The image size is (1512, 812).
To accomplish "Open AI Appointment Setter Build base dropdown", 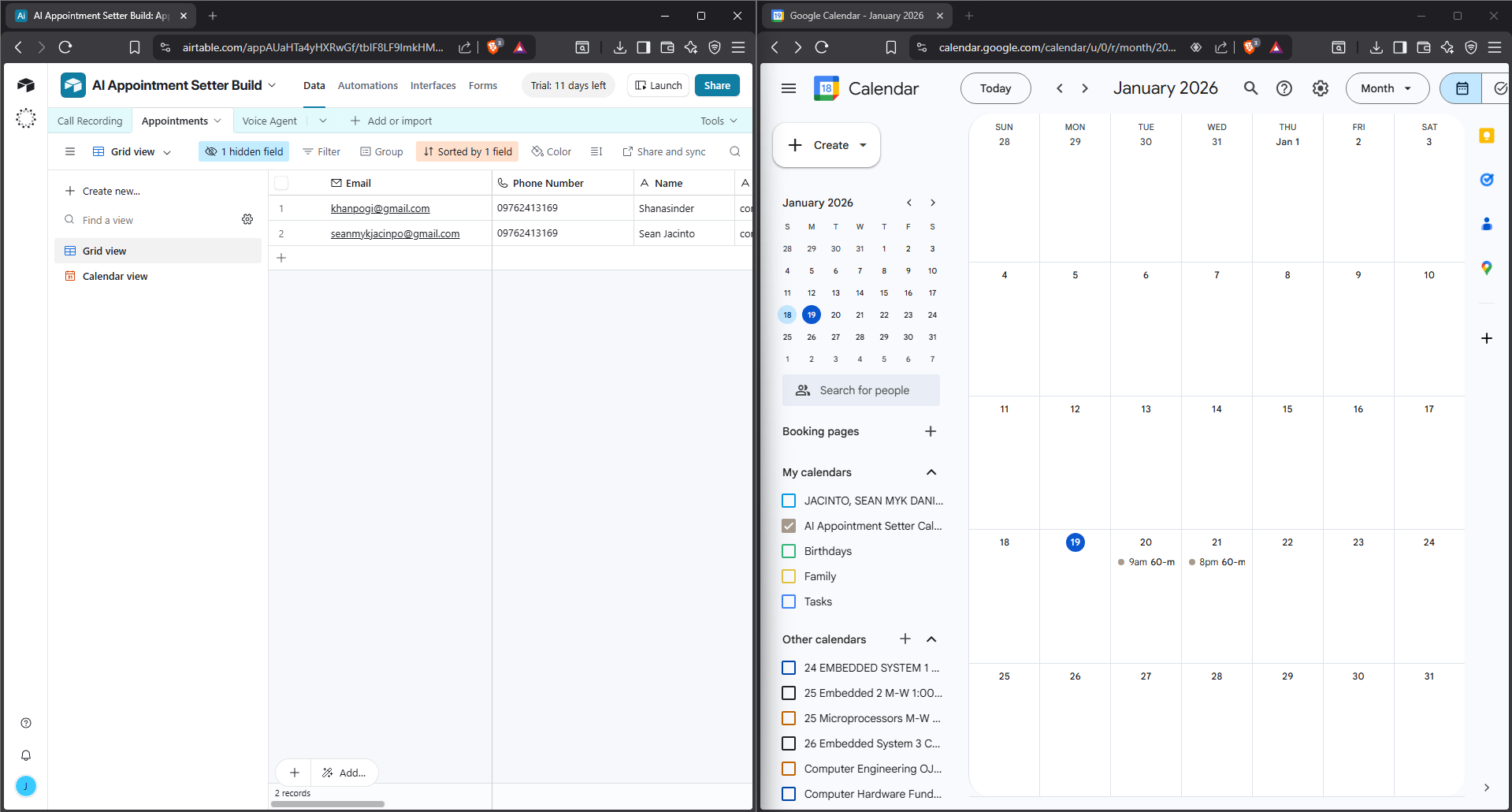I will [272, 85].
